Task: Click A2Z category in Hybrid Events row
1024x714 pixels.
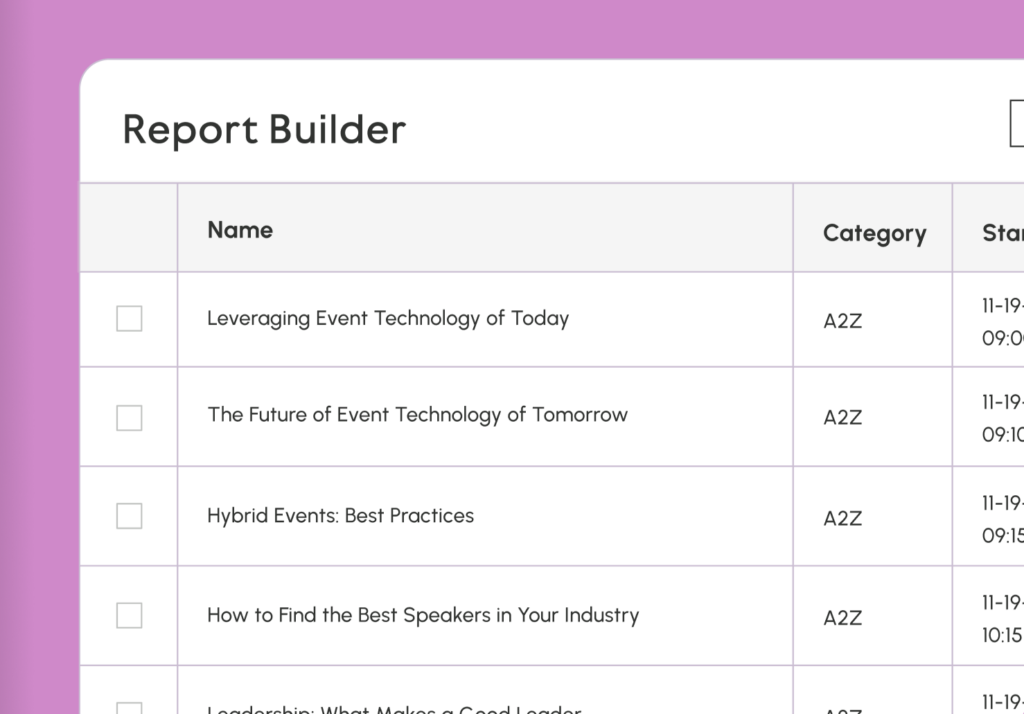Action: pyautogui.click(x=842, y=518)
